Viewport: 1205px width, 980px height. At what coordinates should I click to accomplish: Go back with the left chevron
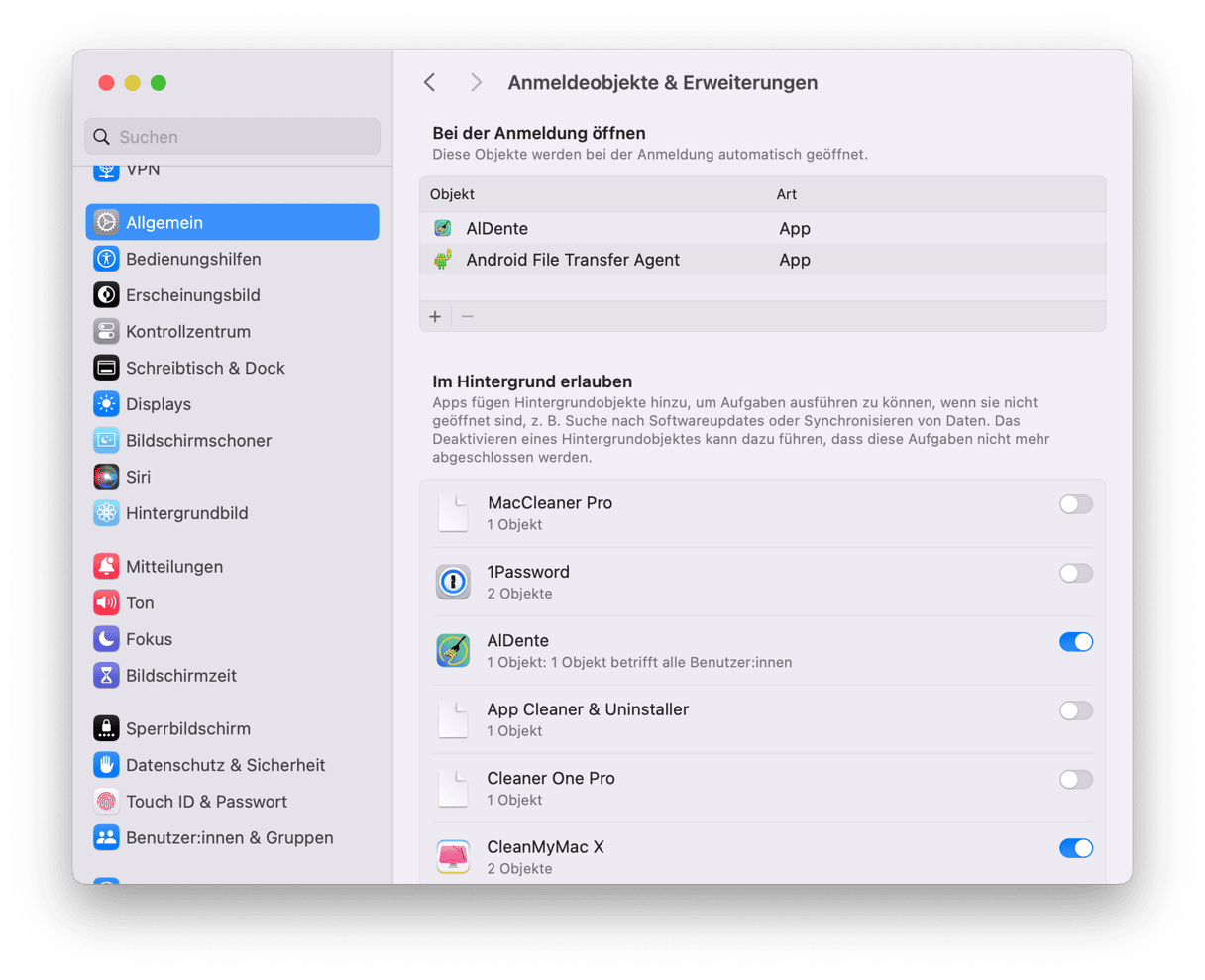(x=430, y=83)
